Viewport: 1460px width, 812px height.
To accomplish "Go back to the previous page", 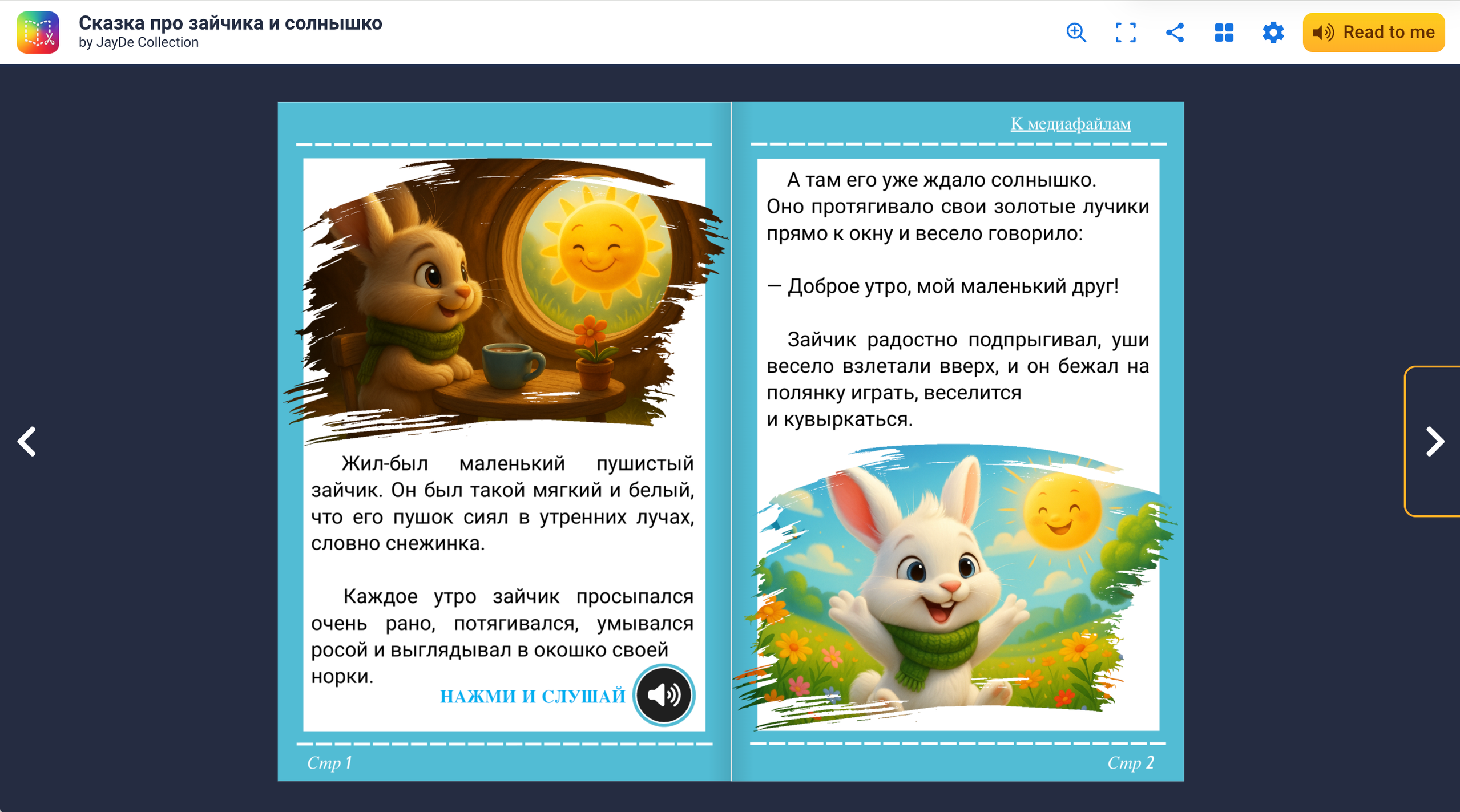I will 27,441.
